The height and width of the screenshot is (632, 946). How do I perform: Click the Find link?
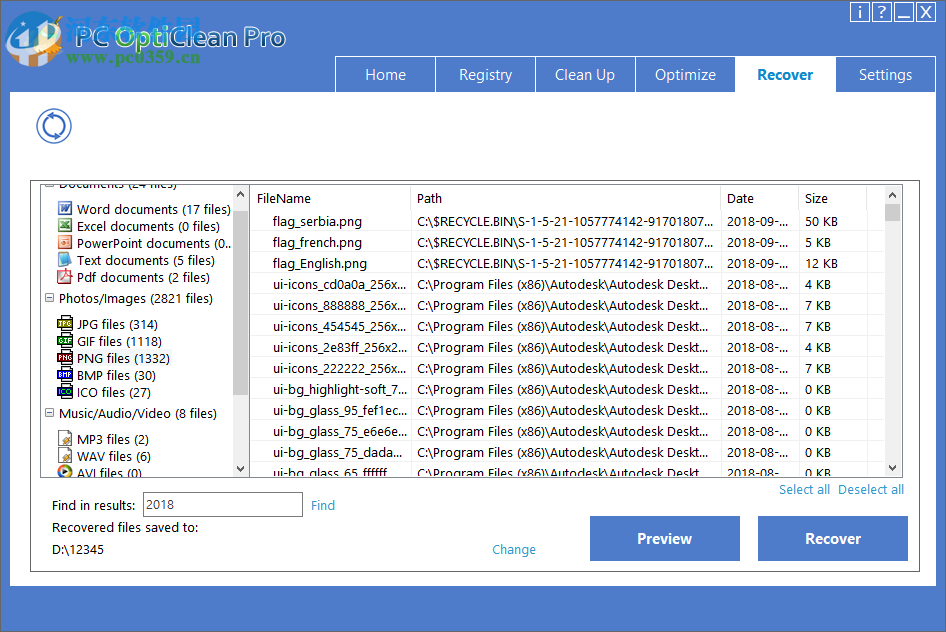(x=323, y=505)
